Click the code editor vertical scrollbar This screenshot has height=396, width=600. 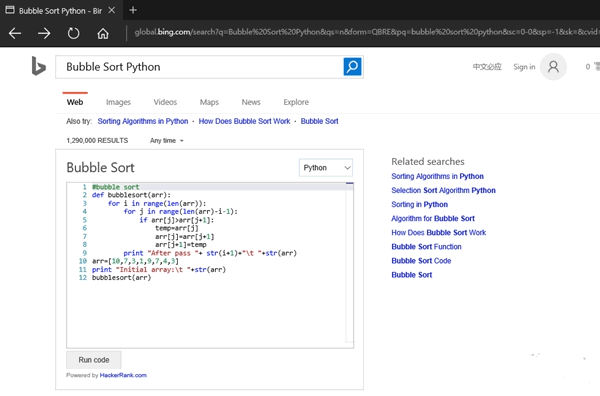tap(349, 263)
